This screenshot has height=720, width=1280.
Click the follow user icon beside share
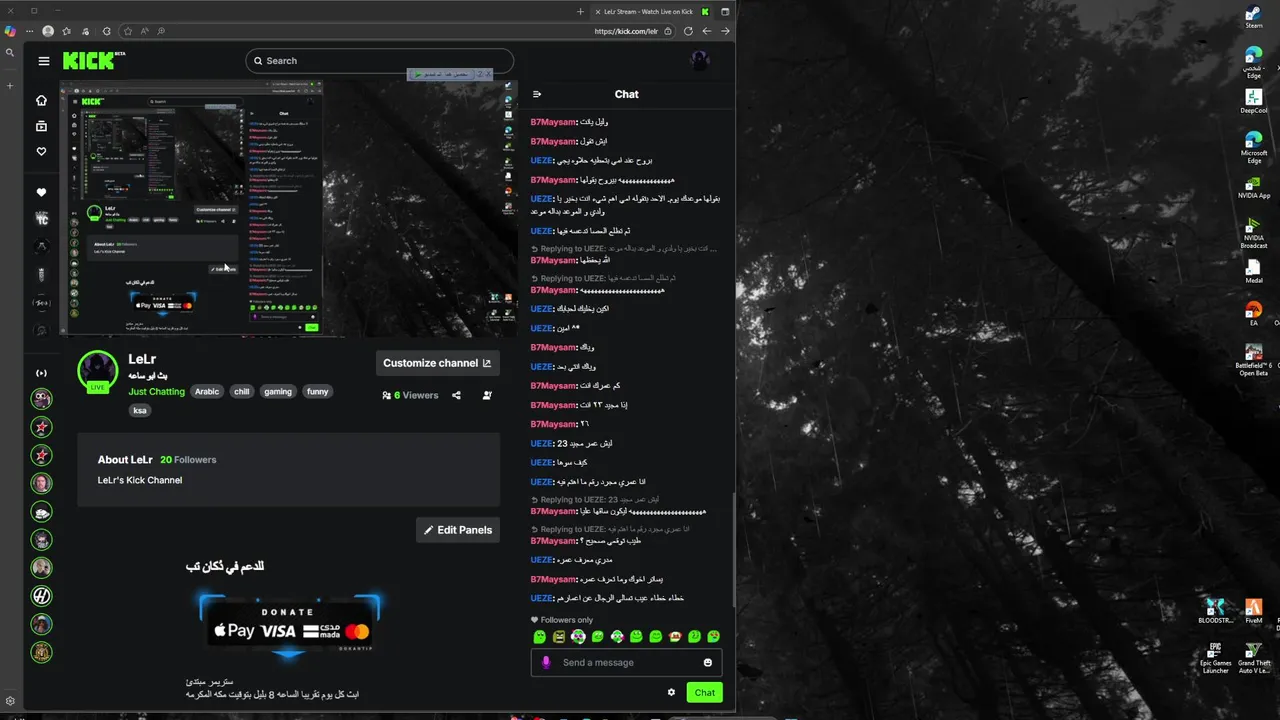[487, 395]
